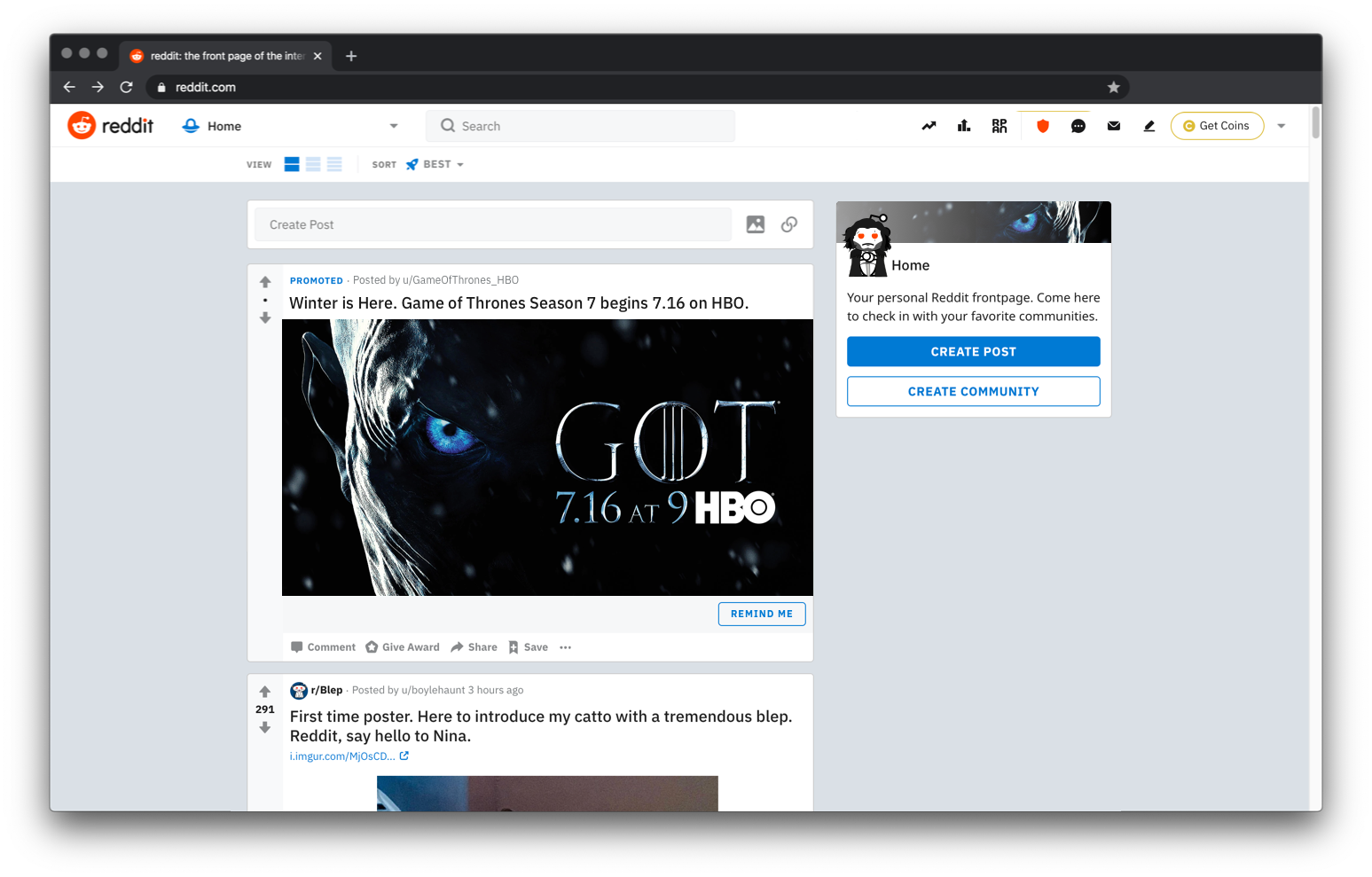Click the 291 vote count
The width and height of the screenshot is (1372, 877).
265,709
